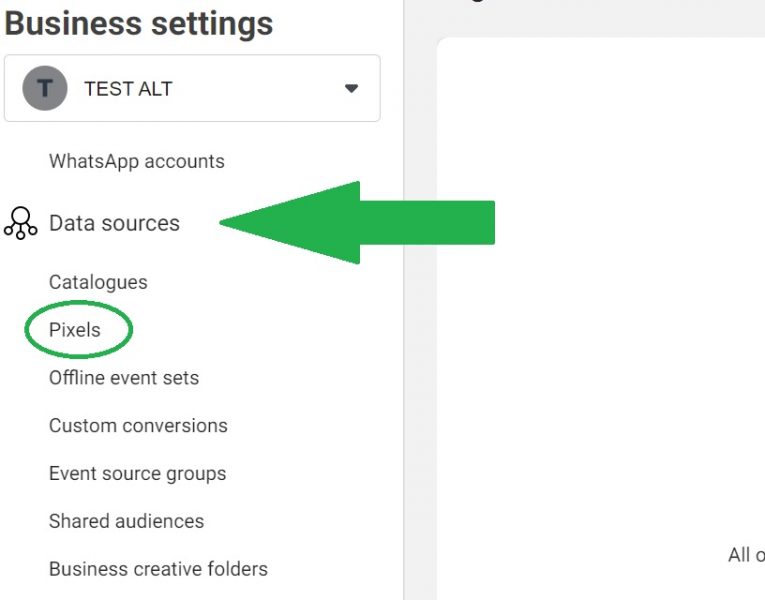Select Offline event sets
The image size is (765, 600).
tap(124, 378)
